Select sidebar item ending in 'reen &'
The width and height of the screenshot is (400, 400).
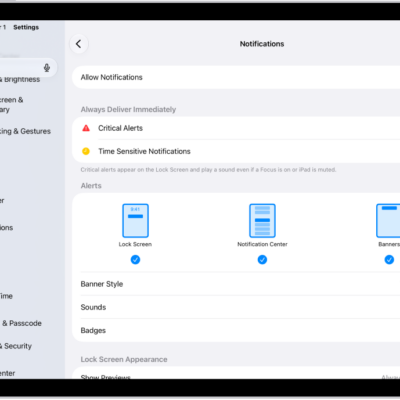[12, 104]
